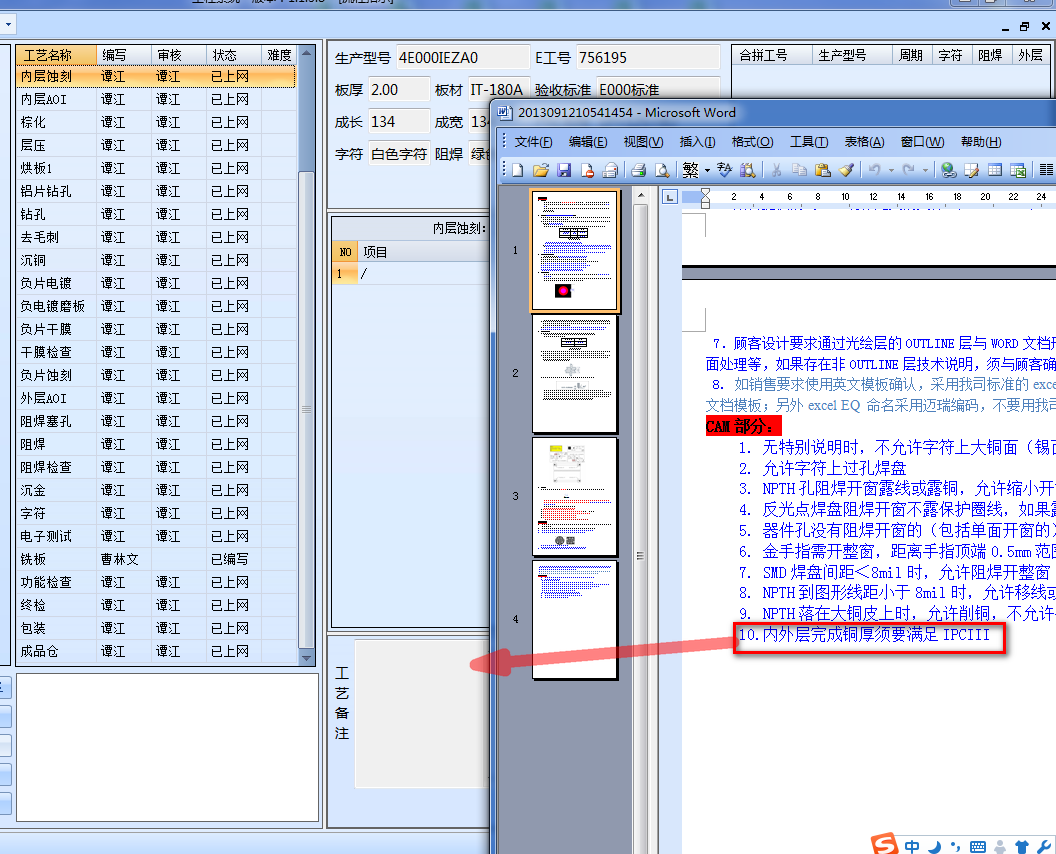Click the 繁 Chinese conversion icon

pyautogui.click(x=690, y=170)
